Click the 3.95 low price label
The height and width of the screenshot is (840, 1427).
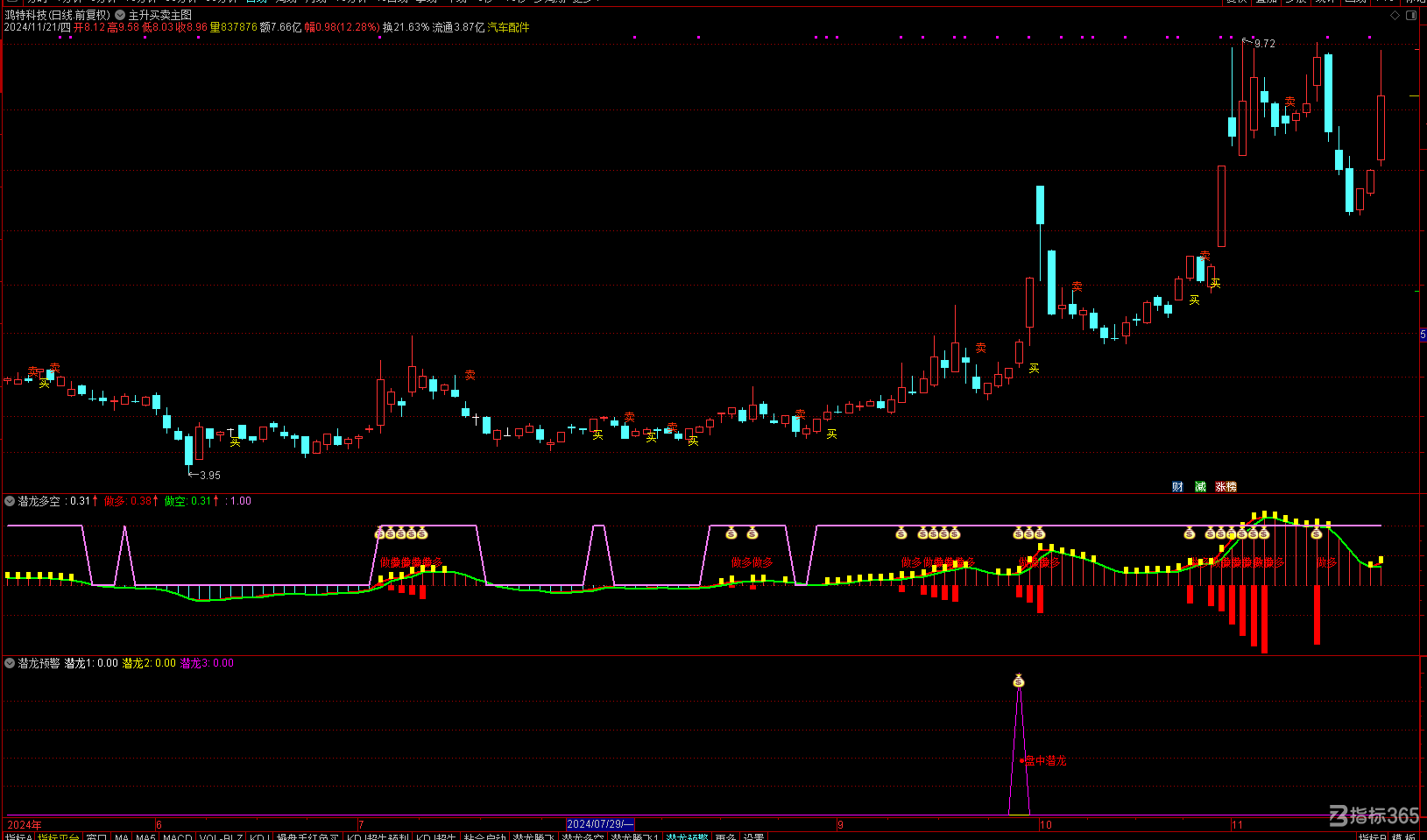(210, 476)
